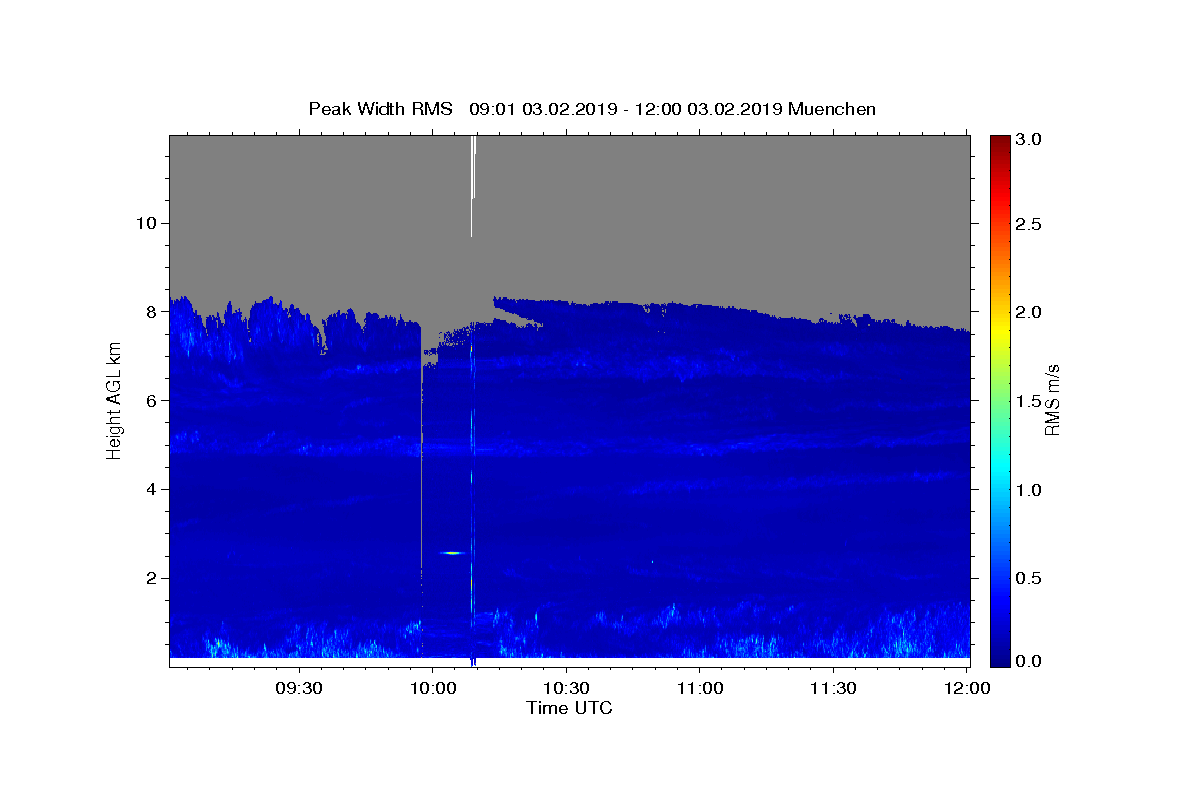Screen dimensions: 1200x800
Task: Click the 'RMS m/s' colorbar label
Action: tap(1052, 401)
